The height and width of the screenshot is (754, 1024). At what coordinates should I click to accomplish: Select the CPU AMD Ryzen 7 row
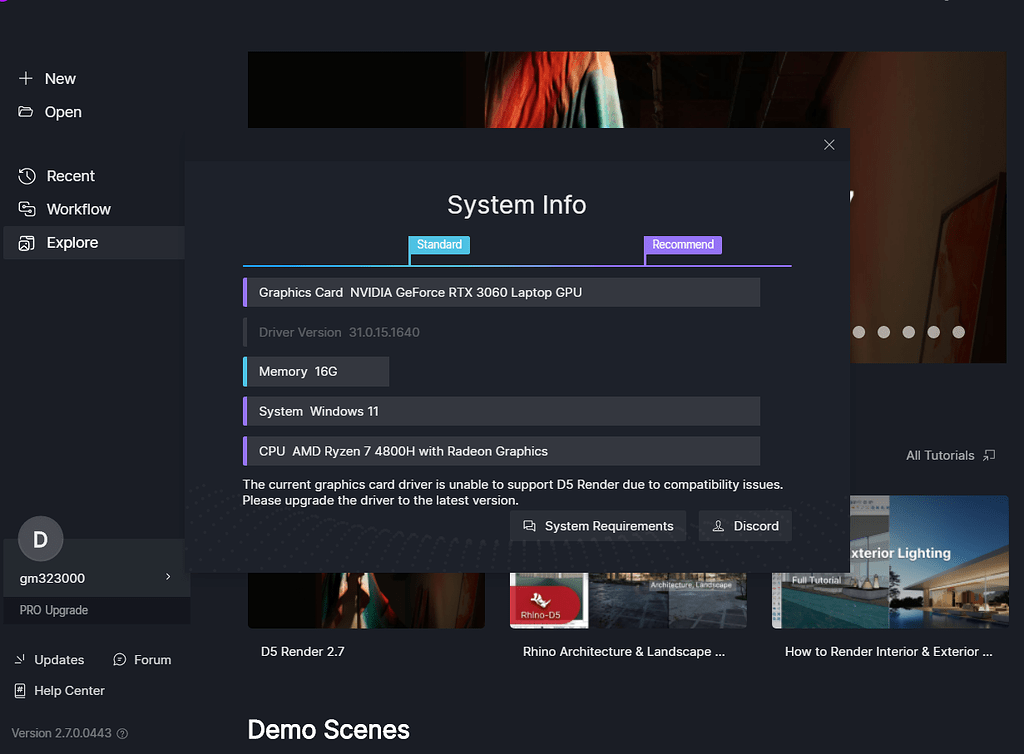[502, 451]
